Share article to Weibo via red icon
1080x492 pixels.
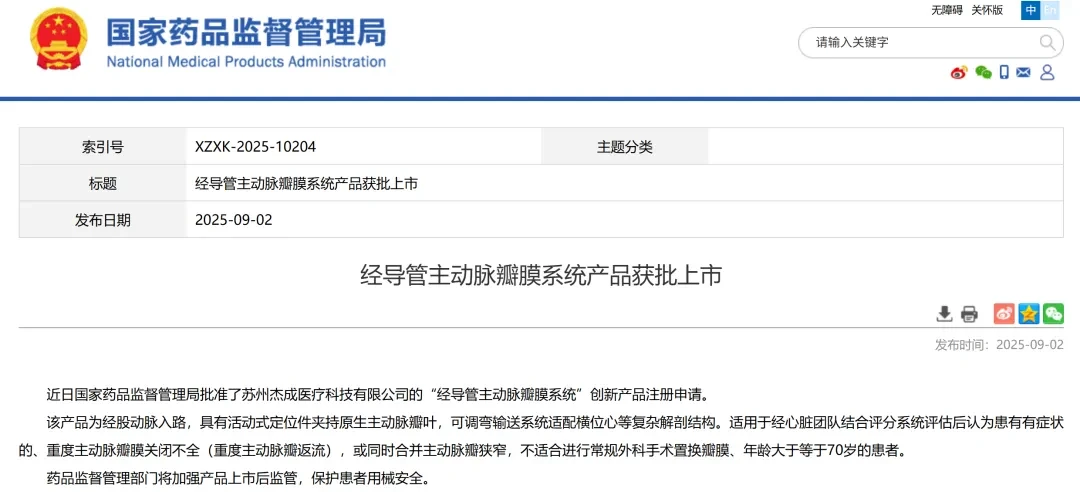(x=1004, y=314)
